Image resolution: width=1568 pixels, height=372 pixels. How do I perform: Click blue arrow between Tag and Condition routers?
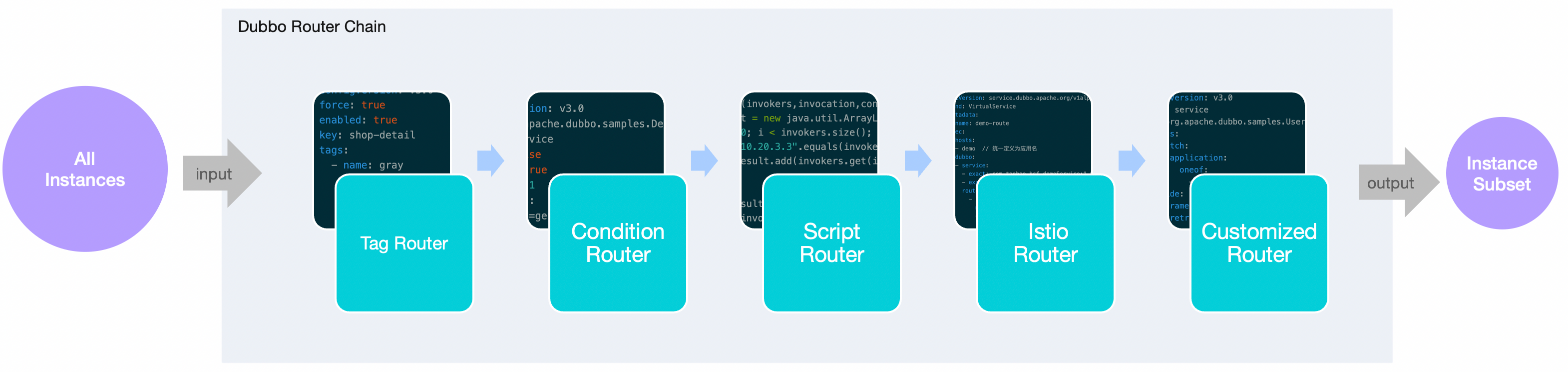pos(490,161)
